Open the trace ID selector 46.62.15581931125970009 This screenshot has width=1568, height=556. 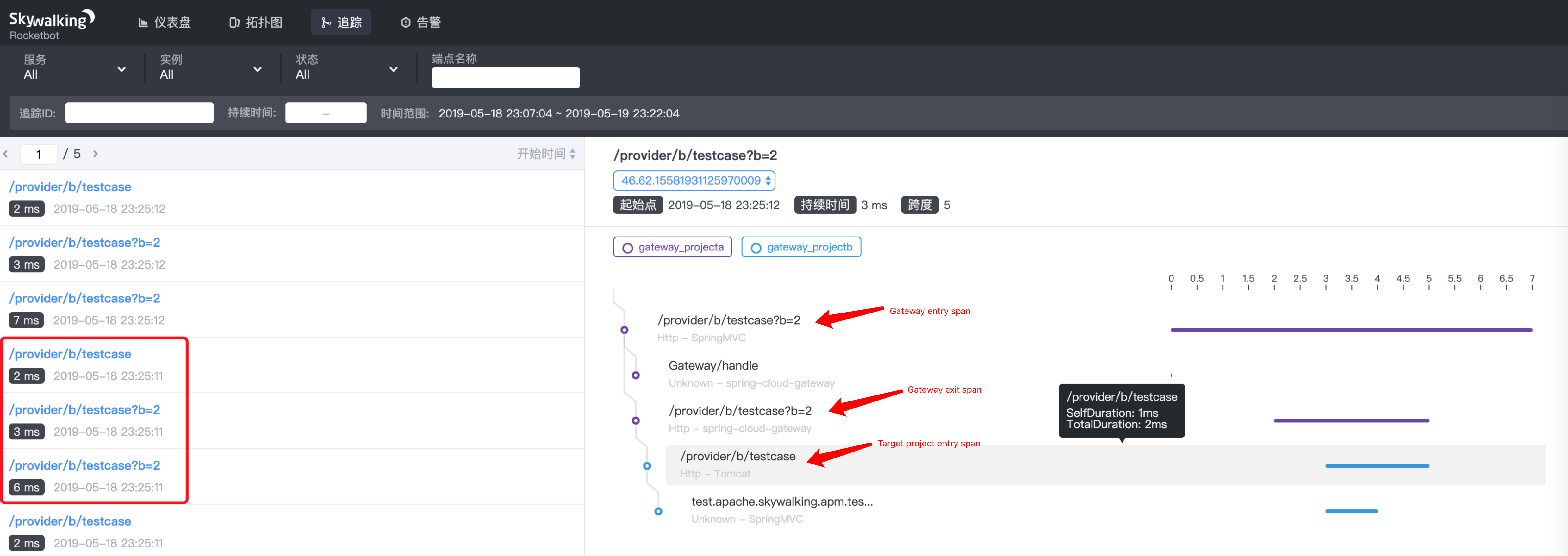694,181
